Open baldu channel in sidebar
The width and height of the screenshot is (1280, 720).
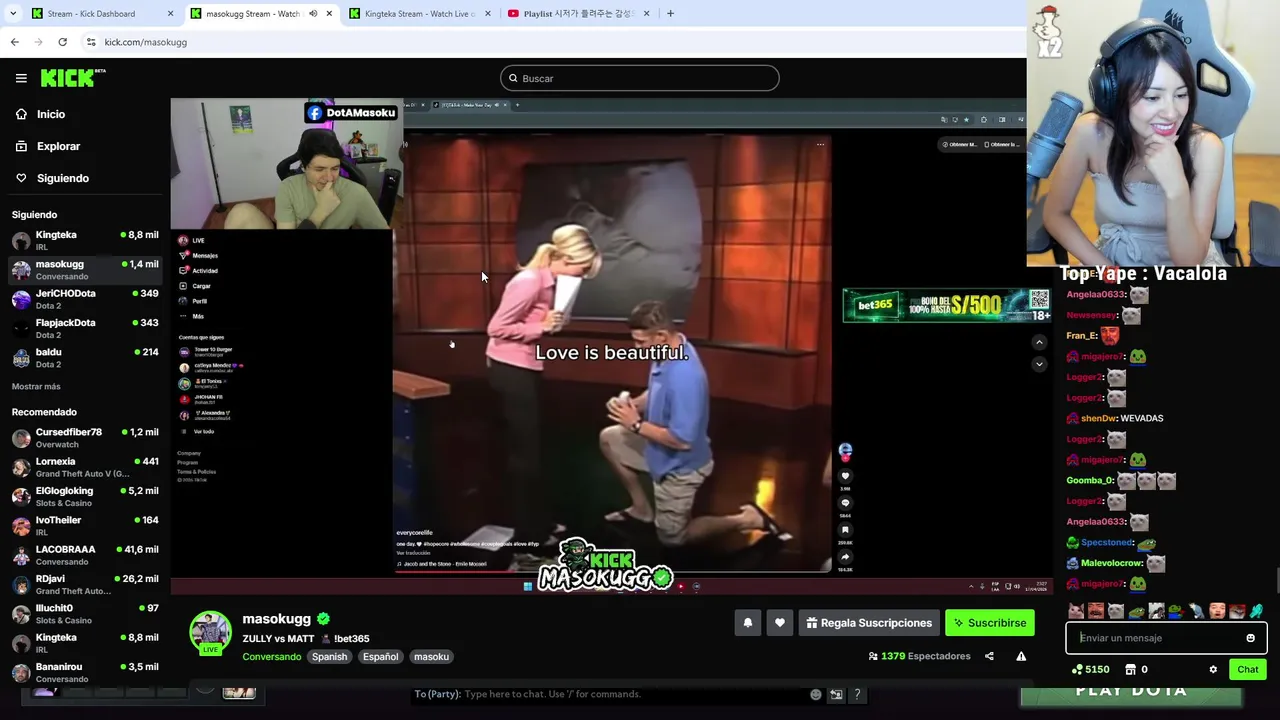pos(85,357)
